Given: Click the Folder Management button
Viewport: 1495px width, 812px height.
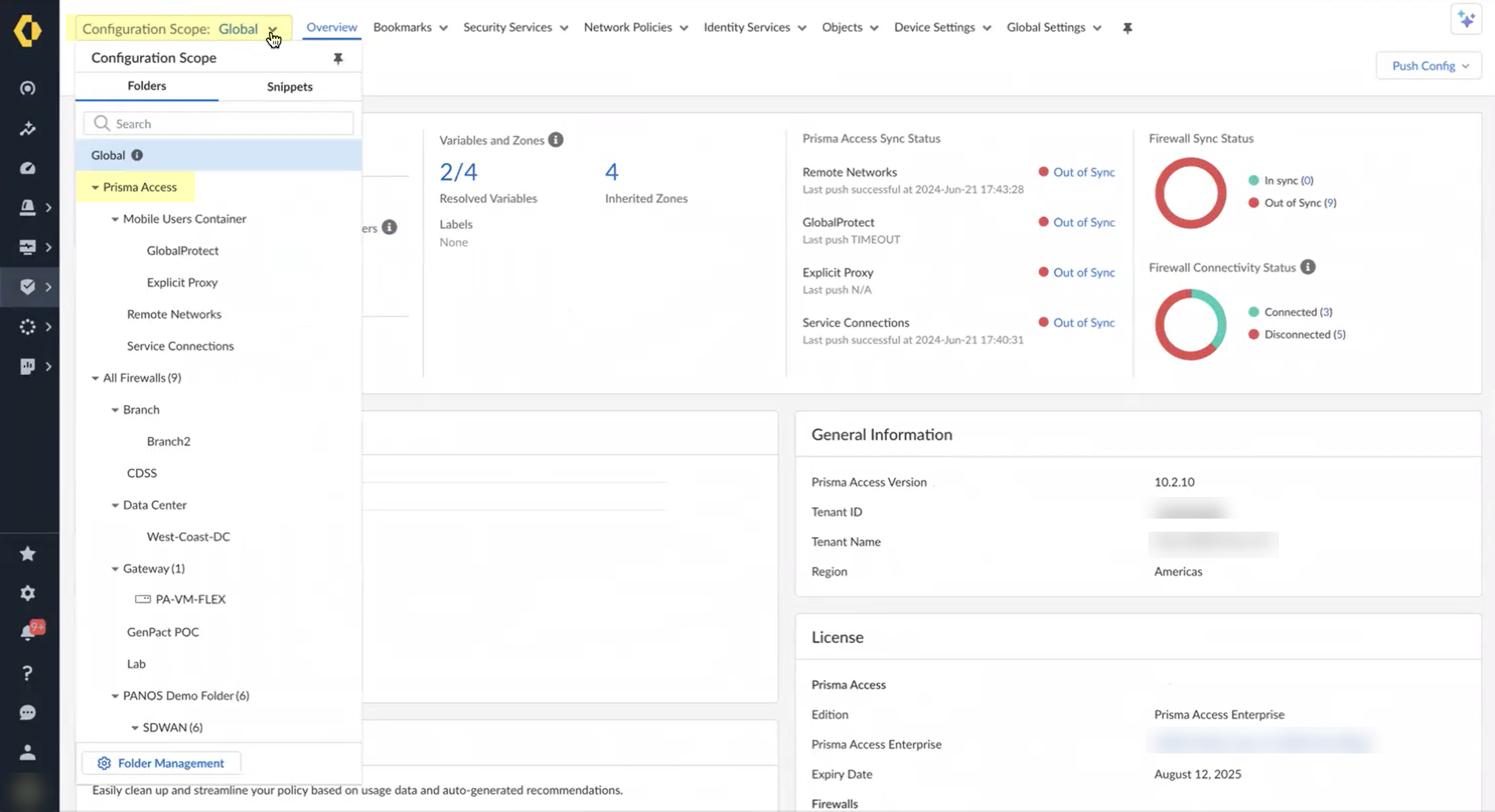Looking at the screenshot, I should point(161,763).
